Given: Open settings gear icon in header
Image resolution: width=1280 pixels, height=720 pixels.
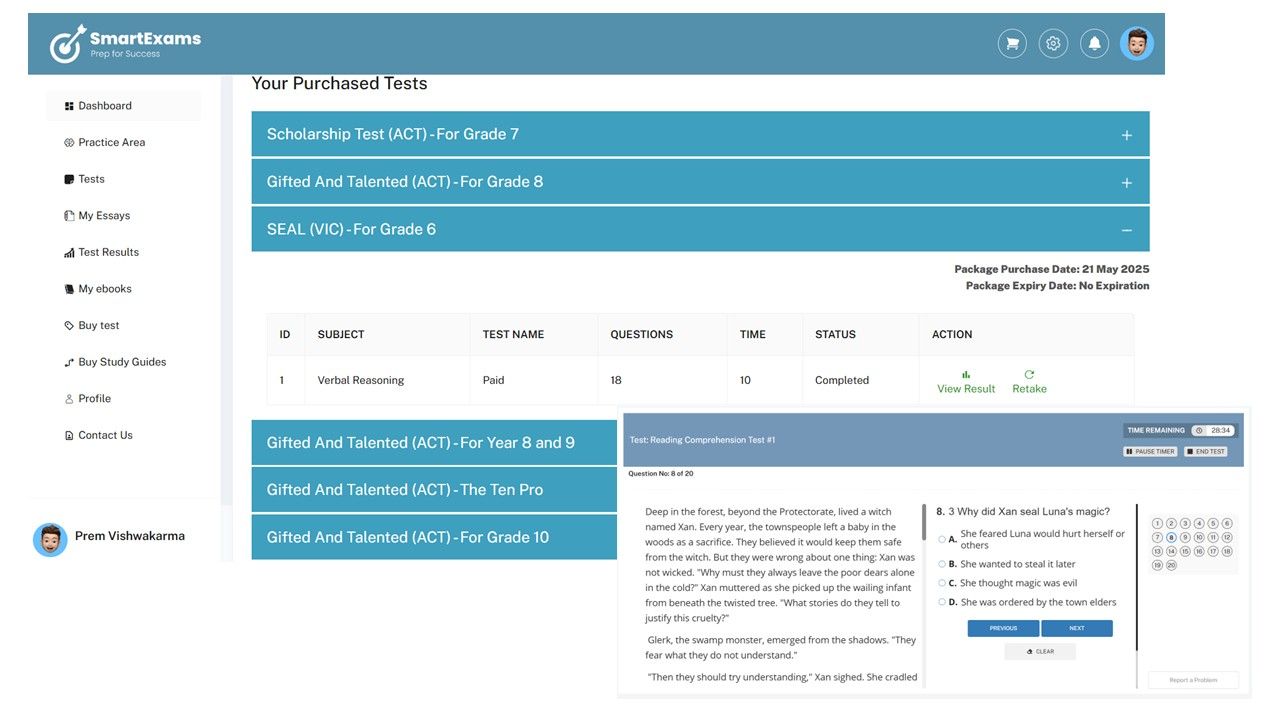Looking at the screenshot, I should coord(1052,44).
